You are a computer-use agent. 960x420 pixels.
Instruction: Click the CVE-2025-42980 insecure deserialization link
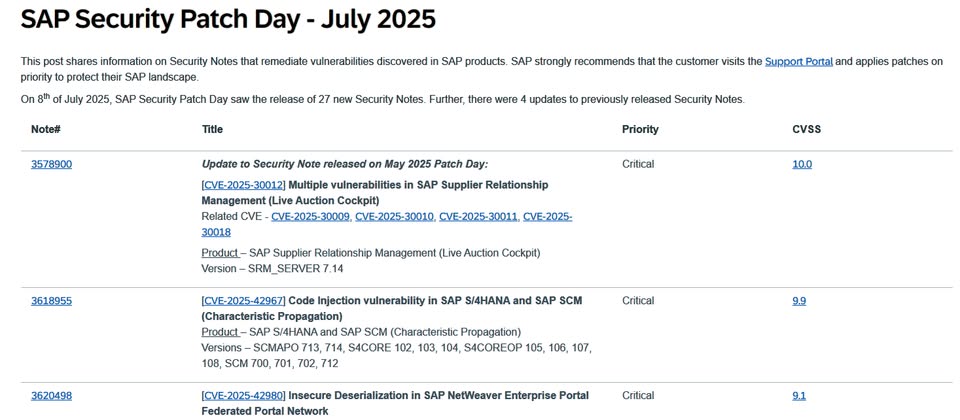pyautogui.click(x=244, y=396)
